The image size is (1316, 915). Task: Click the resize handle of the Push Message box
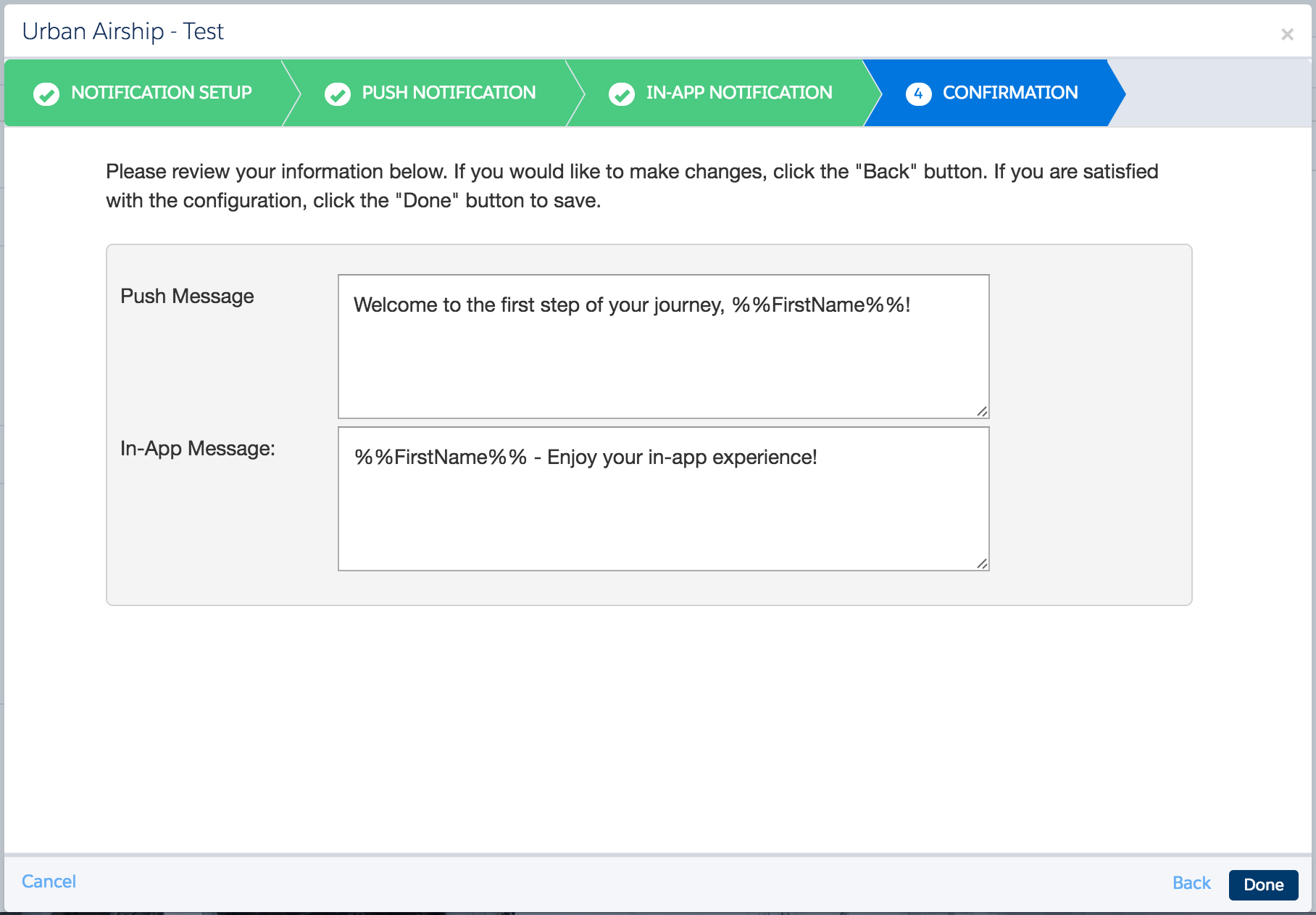tap(983, 411)
